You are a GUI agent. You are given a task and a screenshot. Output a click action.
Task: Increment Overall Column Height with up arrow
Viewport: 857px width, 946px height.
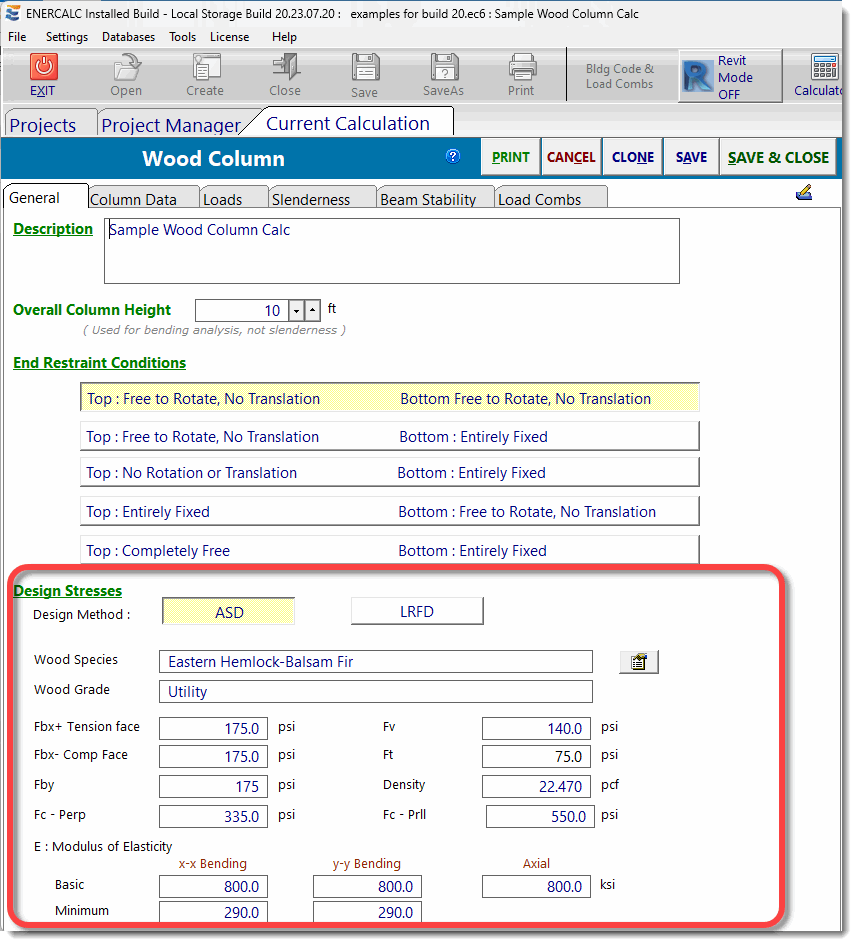[x=312, y=310]
